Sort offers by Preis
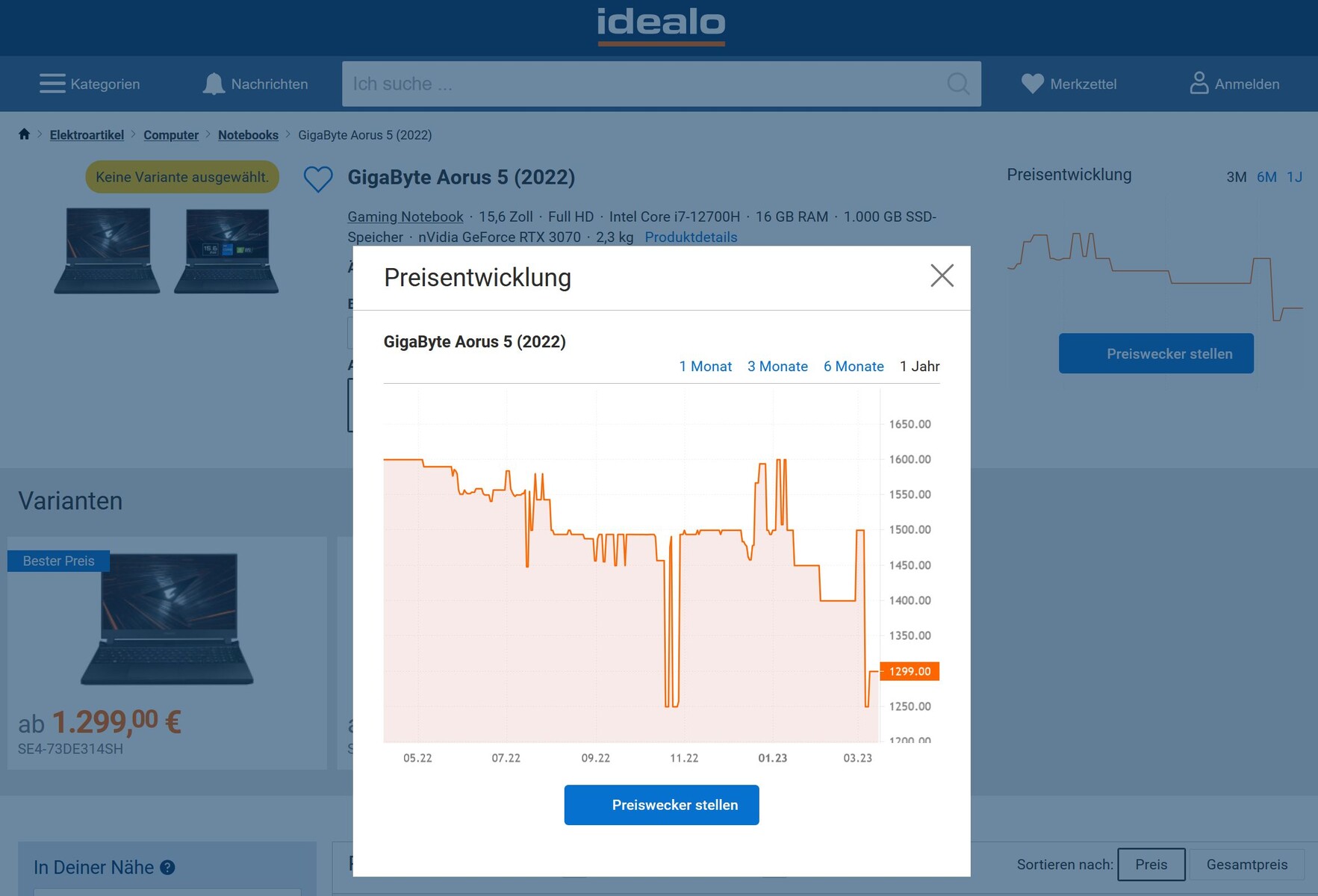The width and height of the screenshot is (1318, 896). coord(1151,865)
